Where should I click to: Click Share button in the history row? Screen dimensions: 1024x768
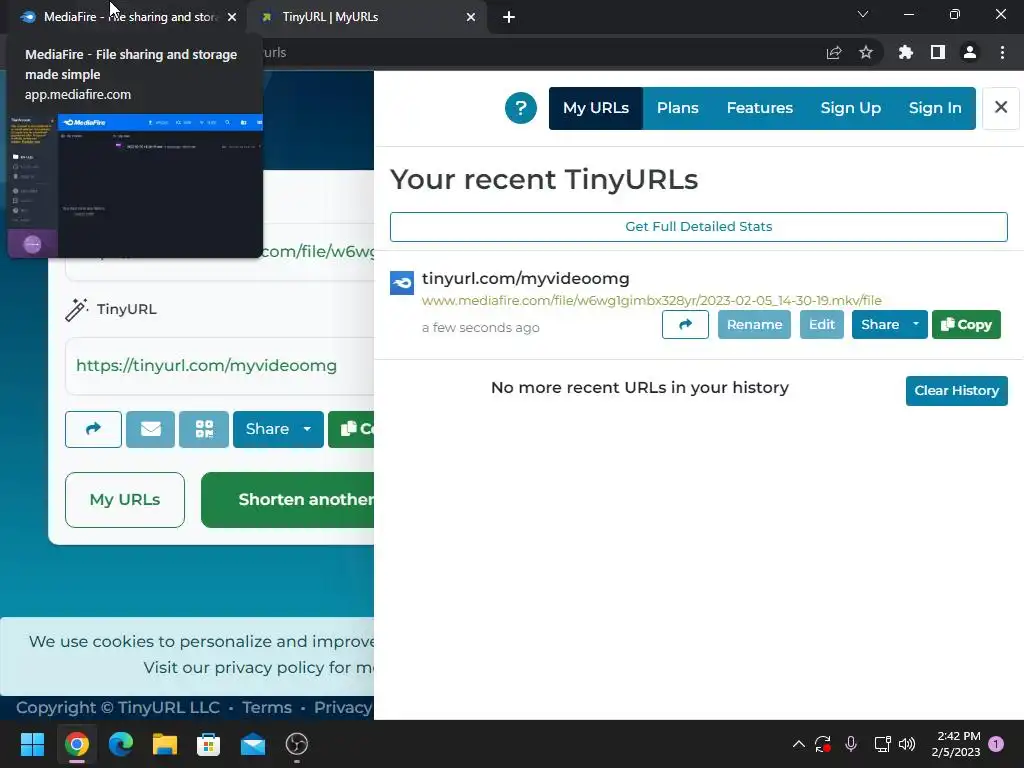879,325
